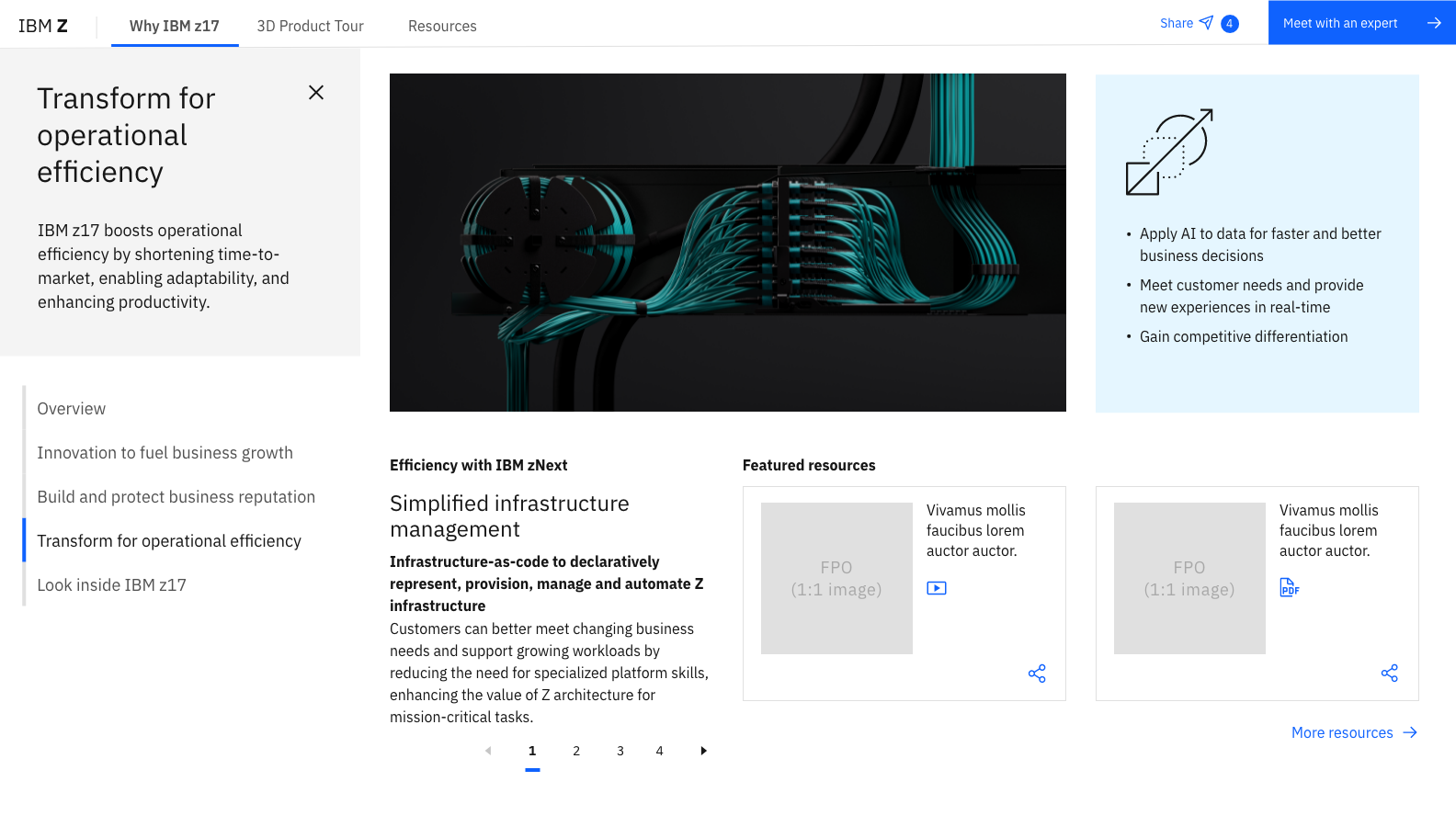Go to next carousel slide arrow
1456x838 pixels.
[x=703, y=751]
